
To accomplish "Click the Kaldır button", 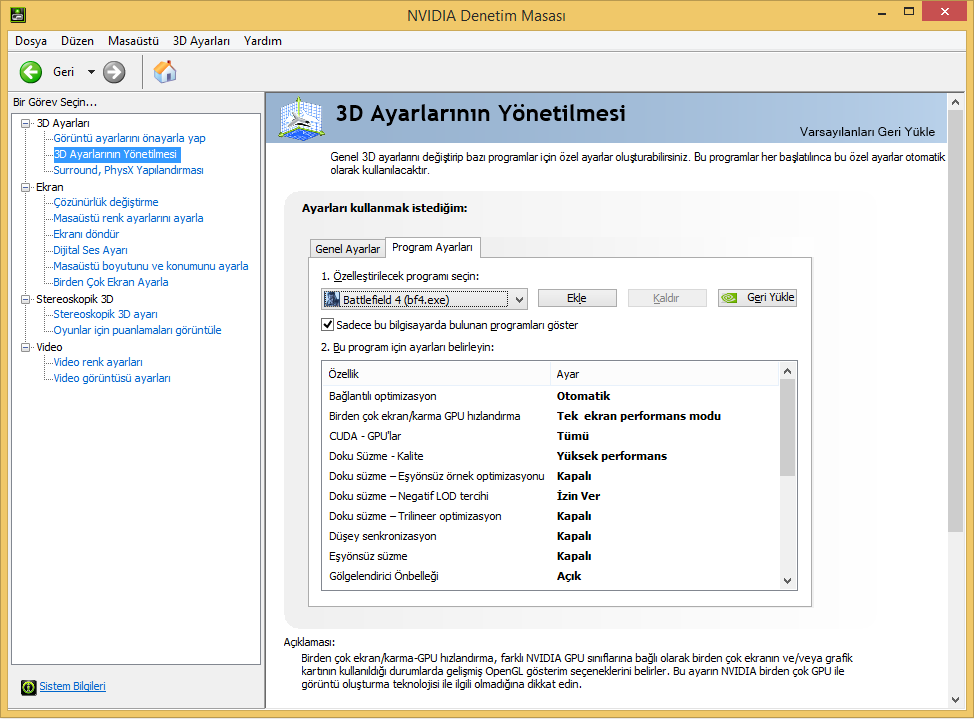I will coord(667,298).
